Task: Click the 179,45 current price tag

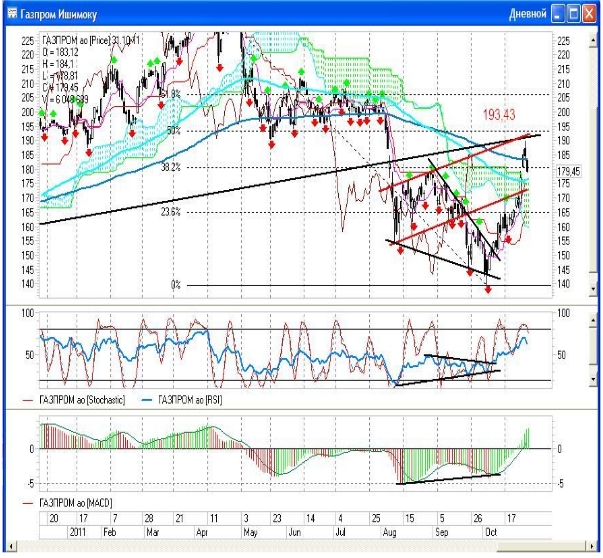Action: (568, 172)
